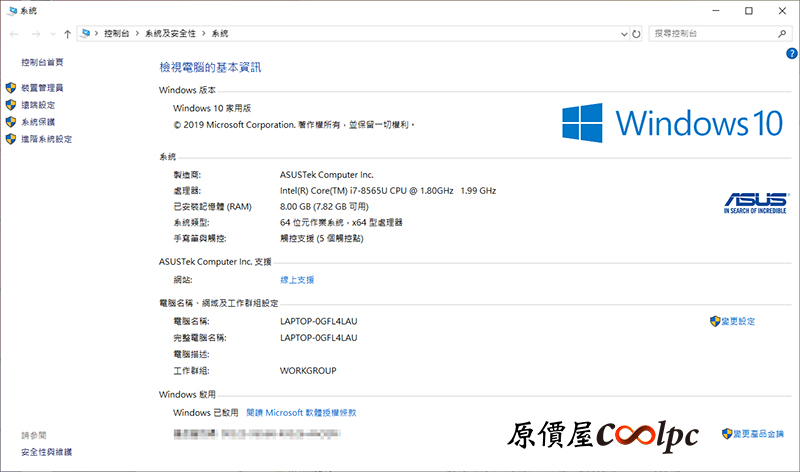The width and height of the screenshot is (800, 472).
Task: Click the shield icon beside 進階系統設定
Action: 11,139
